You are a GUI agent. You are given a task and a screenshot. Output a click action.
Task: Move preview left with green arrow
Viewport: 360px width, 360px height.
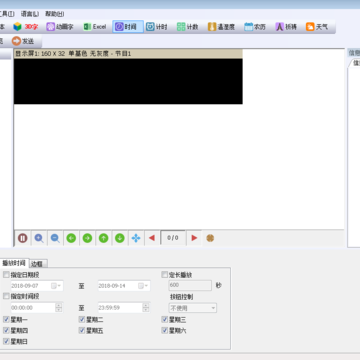pyautogui.click(x=71, y=238)
